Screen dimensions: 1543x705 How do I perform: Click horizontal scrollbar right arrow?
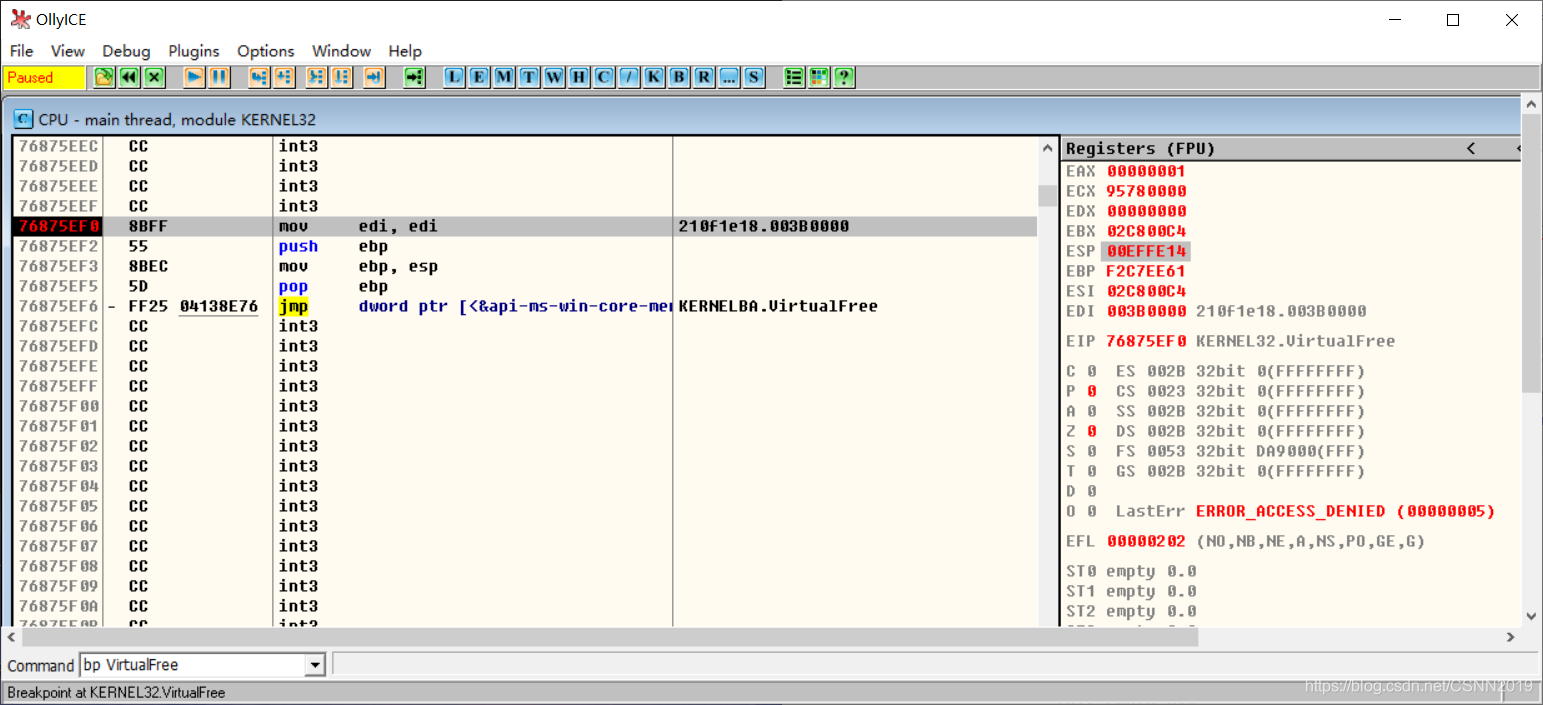click(x=1510, y=636)
